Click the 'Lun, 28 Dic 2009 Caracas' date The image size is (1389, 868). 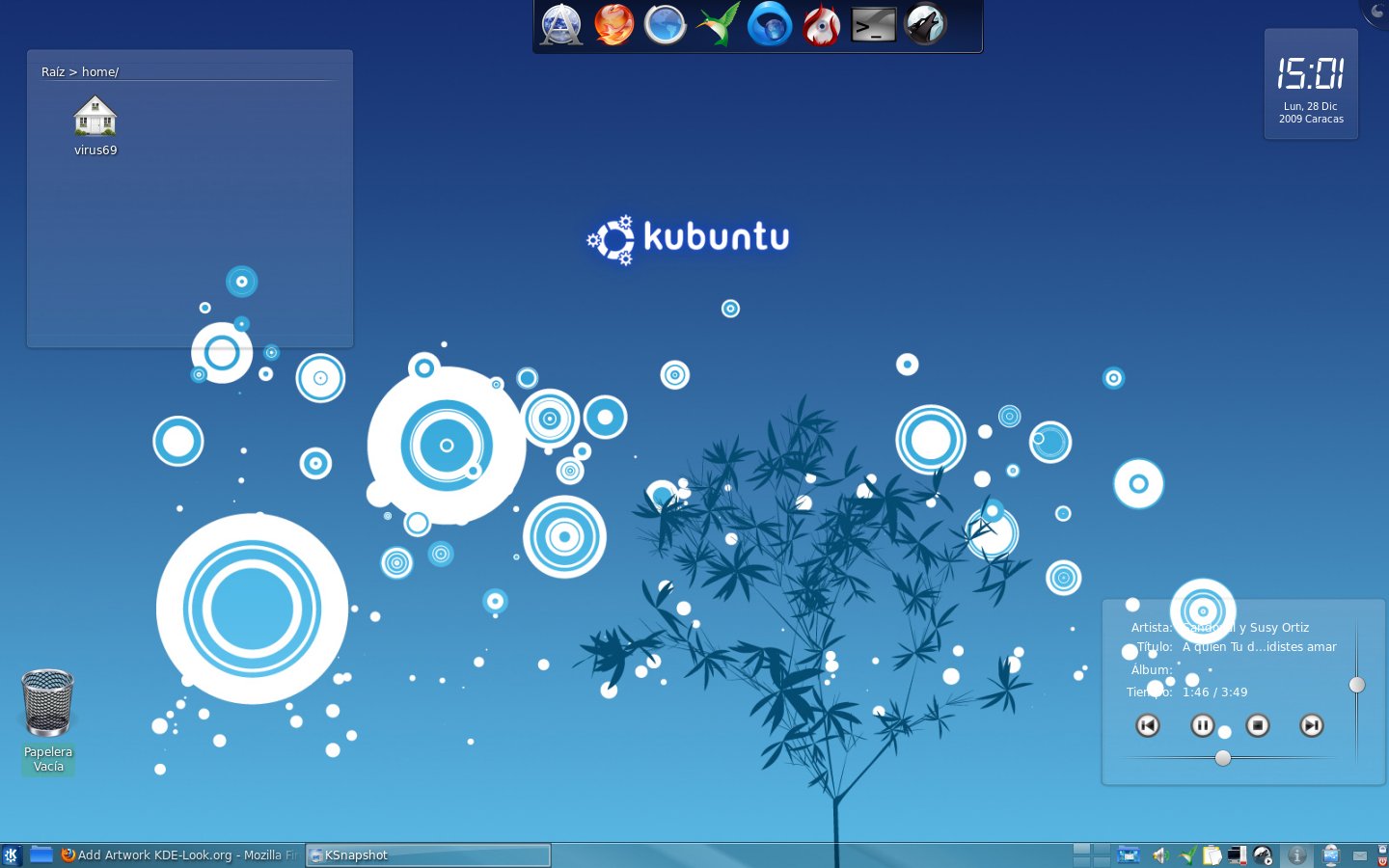tap(1311, 113)
